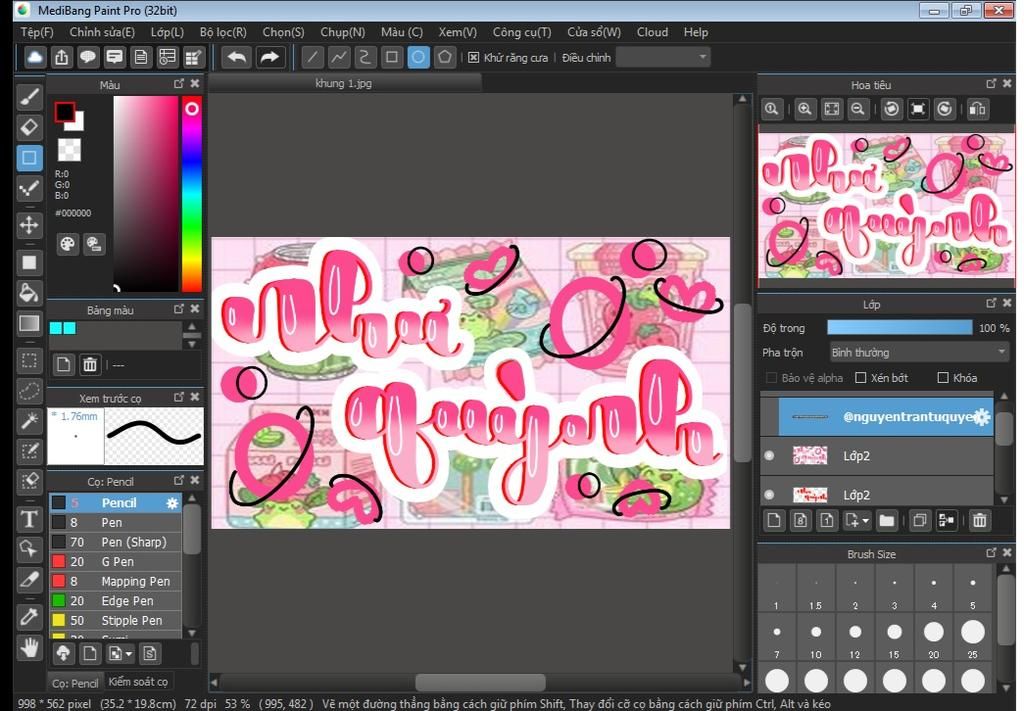1024x711 pixels.
Task: Switch to the Kiểm soát cọ tab
Action: [x=138, y=682]
